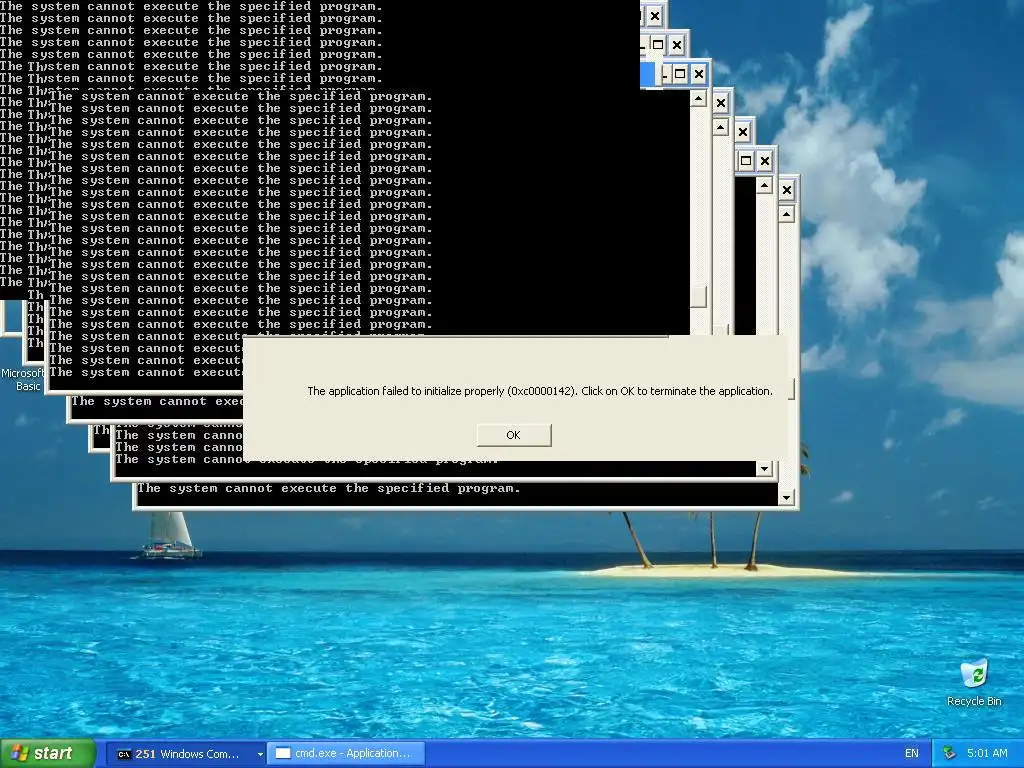The width and height of the screenshot is (1024, 768).
Task: Click the taskbar group's dropdown arrow
Action: click(260, 754)
